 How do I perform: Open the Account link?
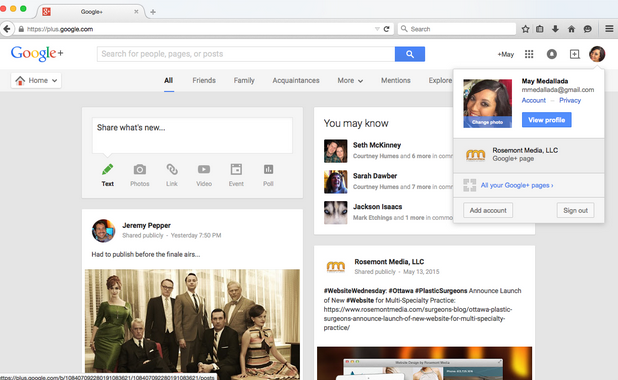[x=534, y=100]
